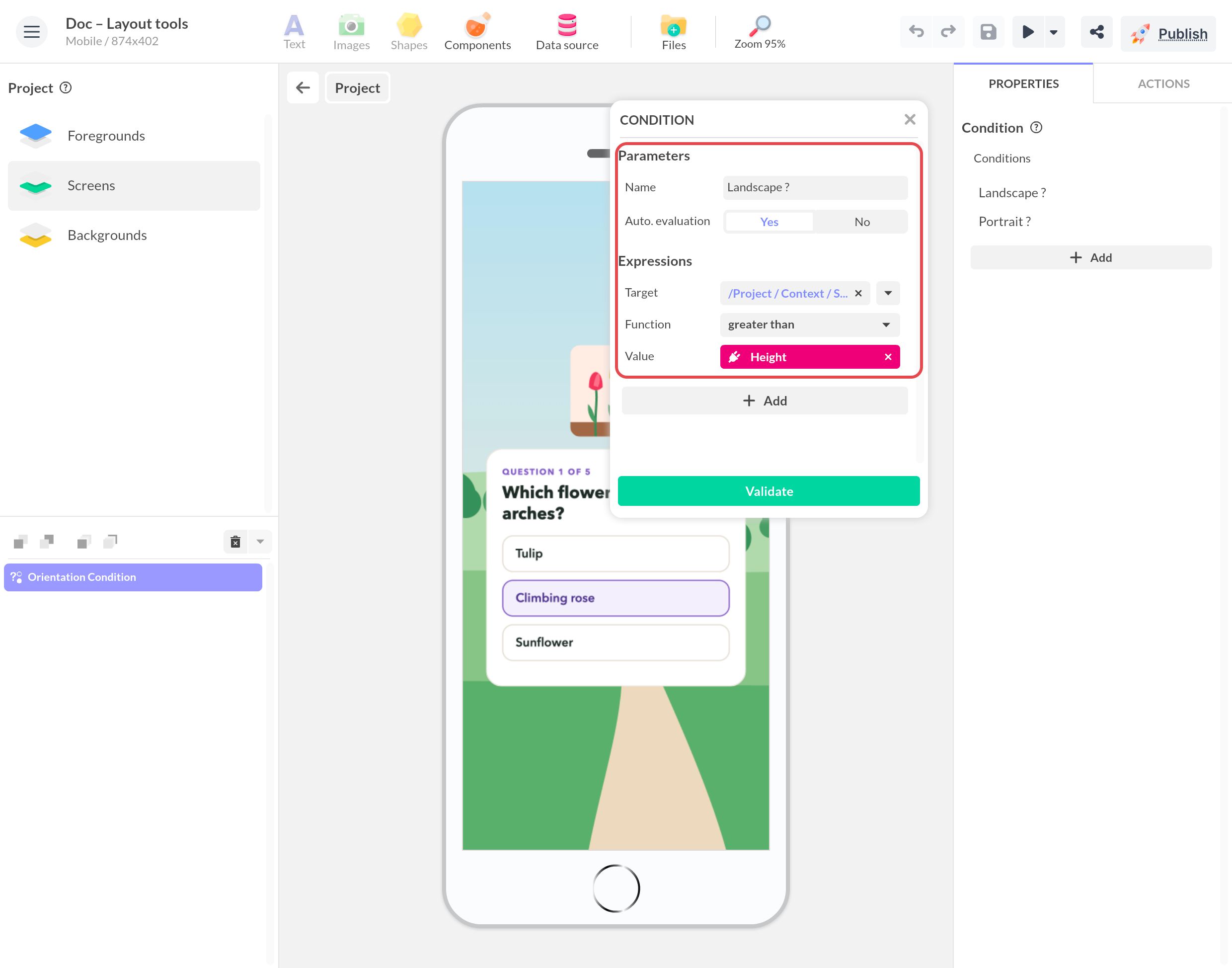1232x968 pixels.
Task: Select the Foregrounds layer group
Action: coord(134,136)
